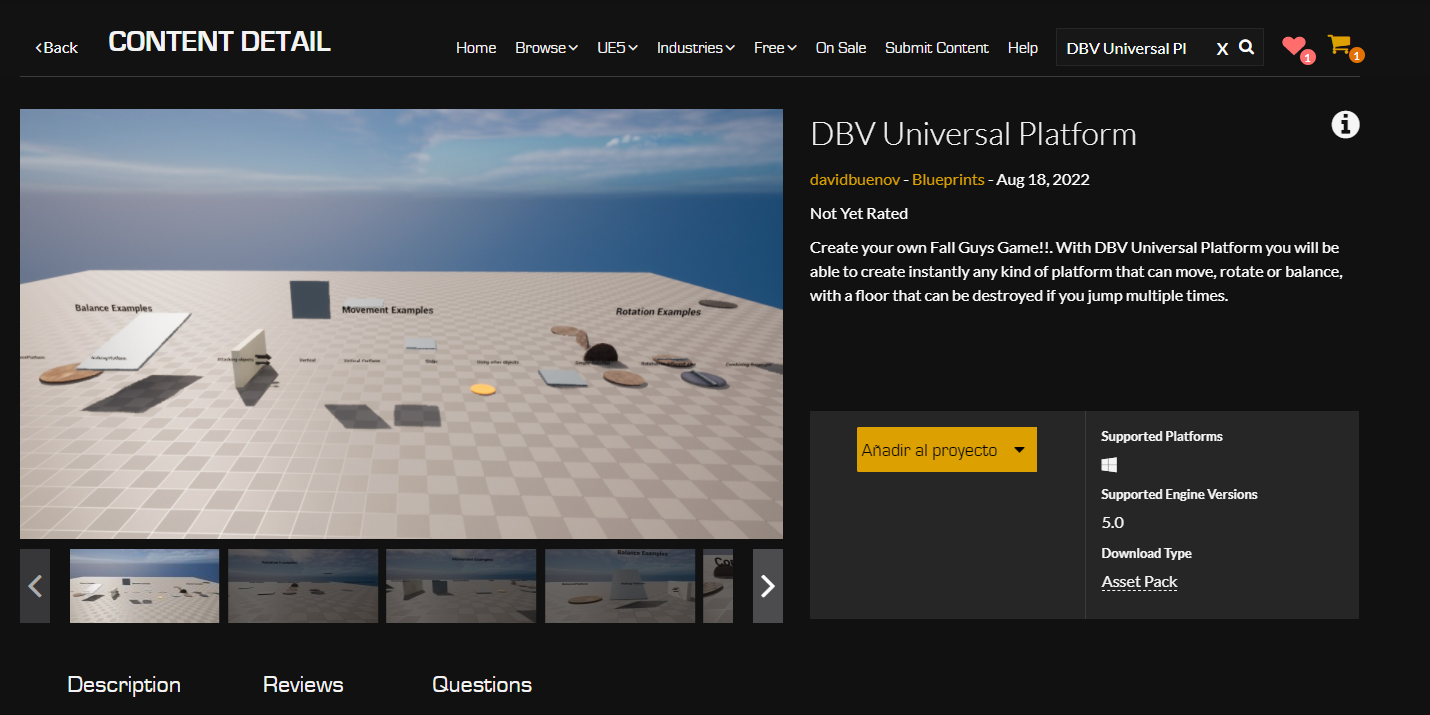Click the 5.0 engine version value
The image size is (1430, 715).
tap(1113, 523)
